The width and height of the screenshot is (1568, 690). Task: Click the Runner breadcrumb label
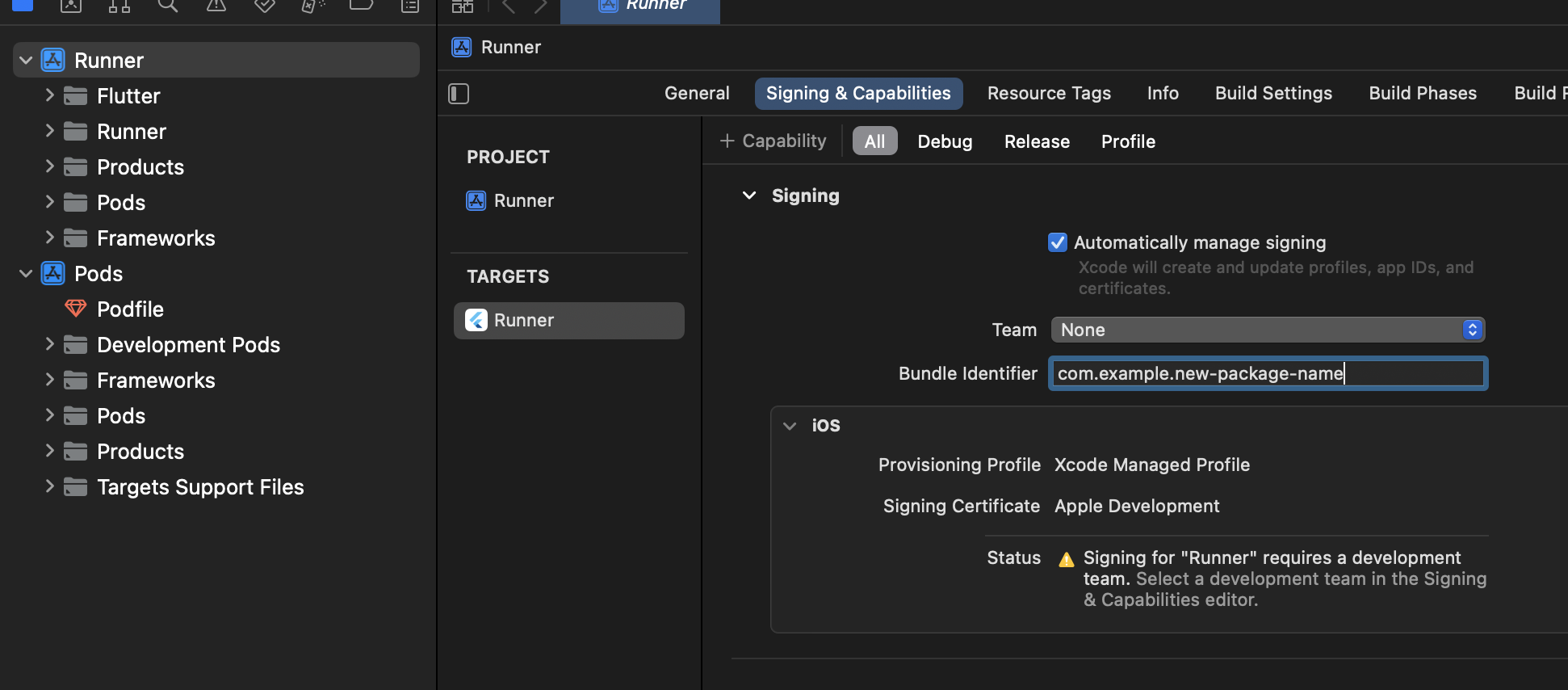[x=511, y=47]
